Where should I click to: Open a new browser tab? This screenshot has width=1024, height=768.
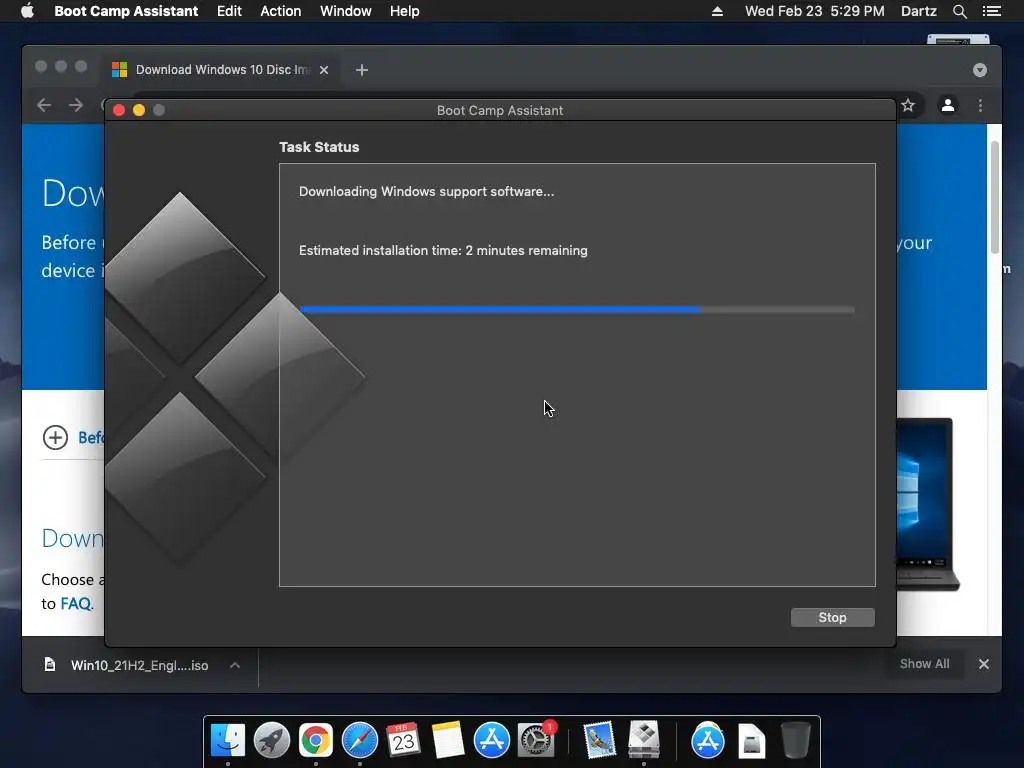click(x=362, y=70)
